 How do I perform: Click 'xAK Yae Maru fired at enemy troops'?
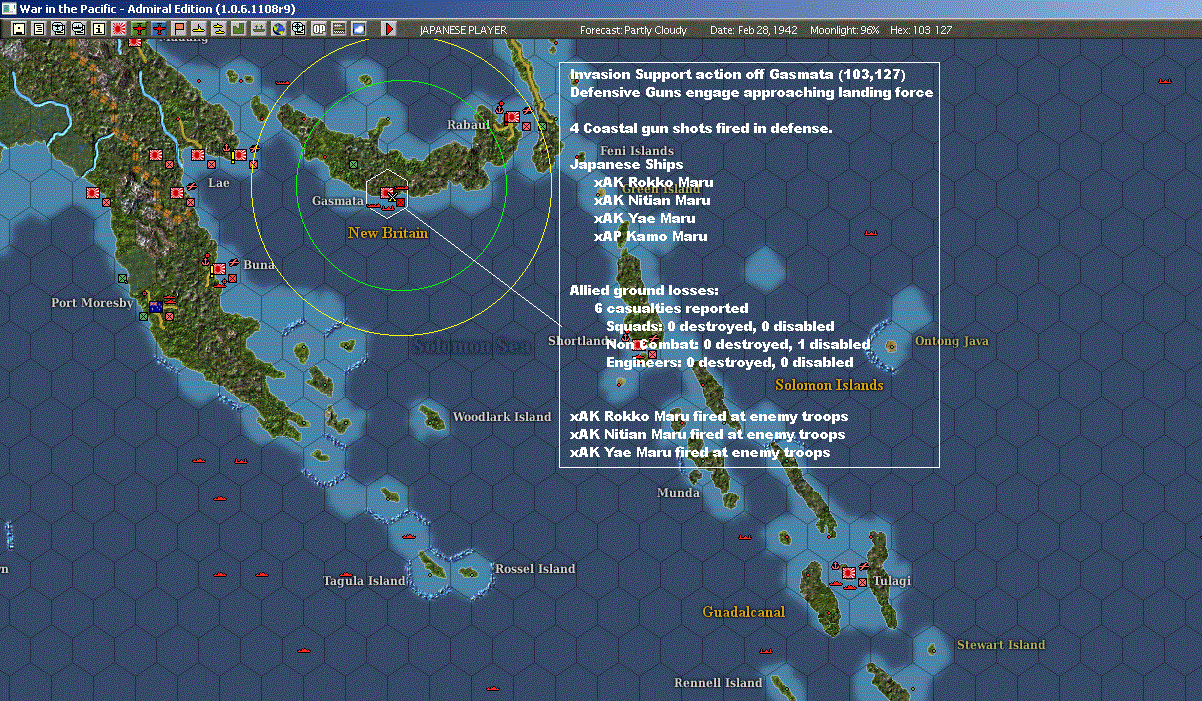[700, 452]
